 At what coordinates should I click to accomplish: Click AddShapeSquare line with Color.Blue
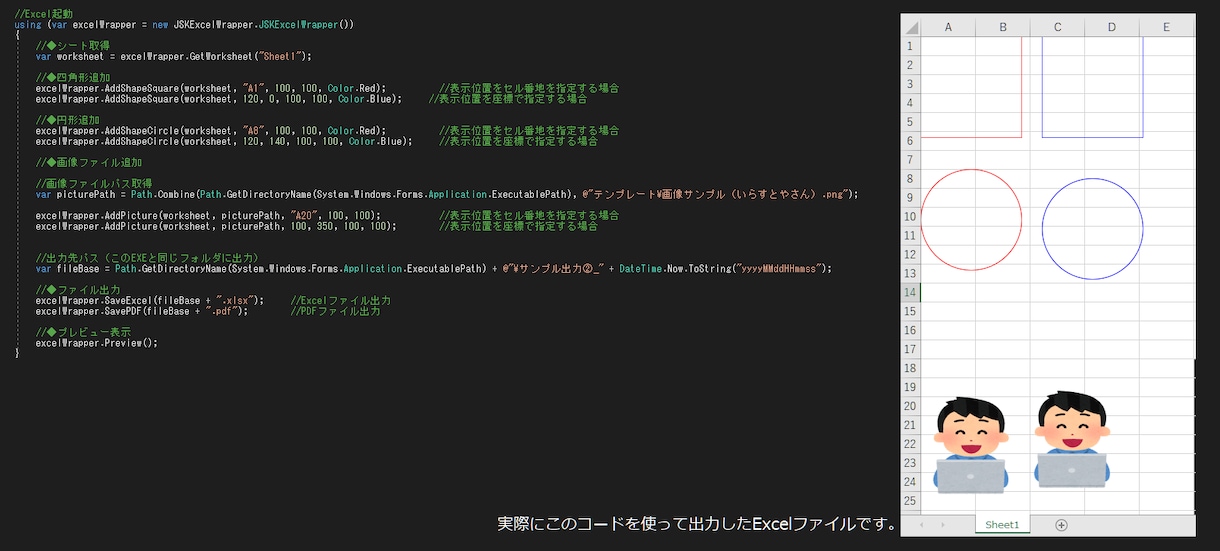point(219,99)
